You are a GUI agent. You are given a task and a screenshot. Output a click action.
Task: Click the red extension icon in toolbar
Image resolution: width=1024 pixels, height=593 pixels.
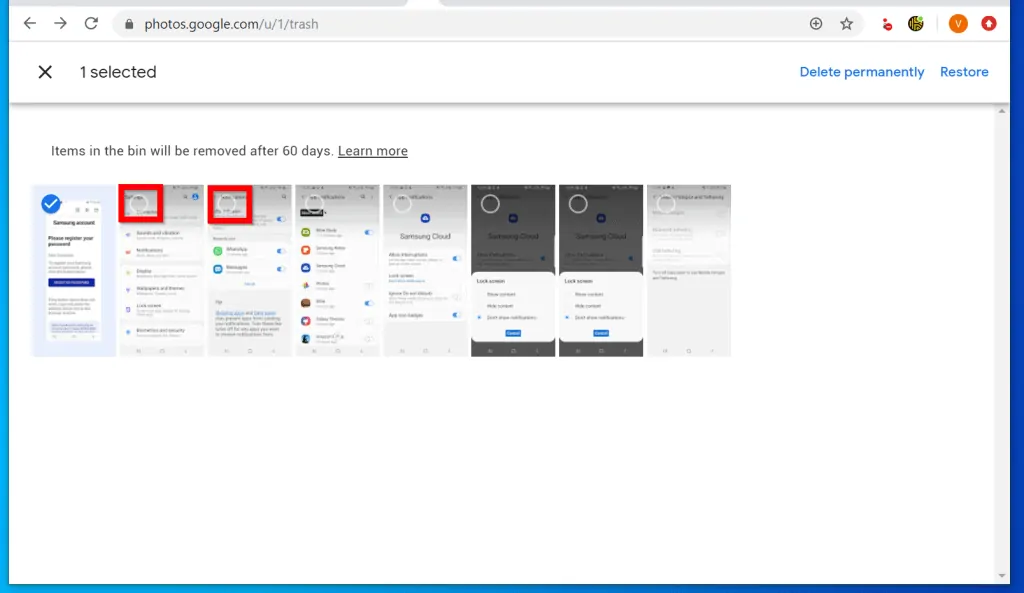click(x=886, y=24)
